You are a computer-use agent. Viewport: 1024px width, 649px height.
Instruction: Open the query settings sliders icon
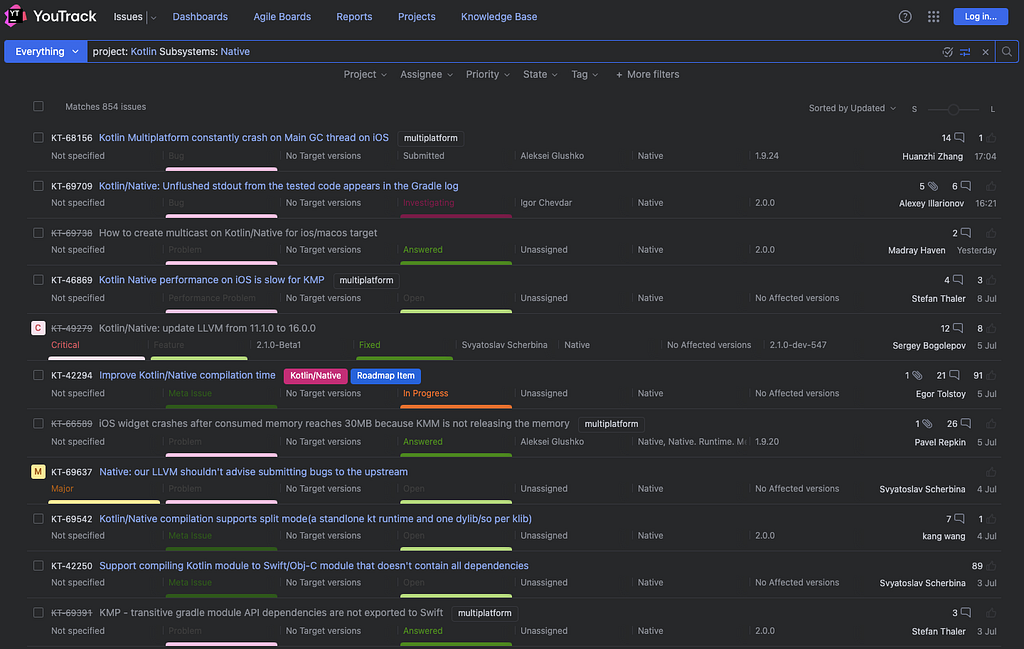965,52
